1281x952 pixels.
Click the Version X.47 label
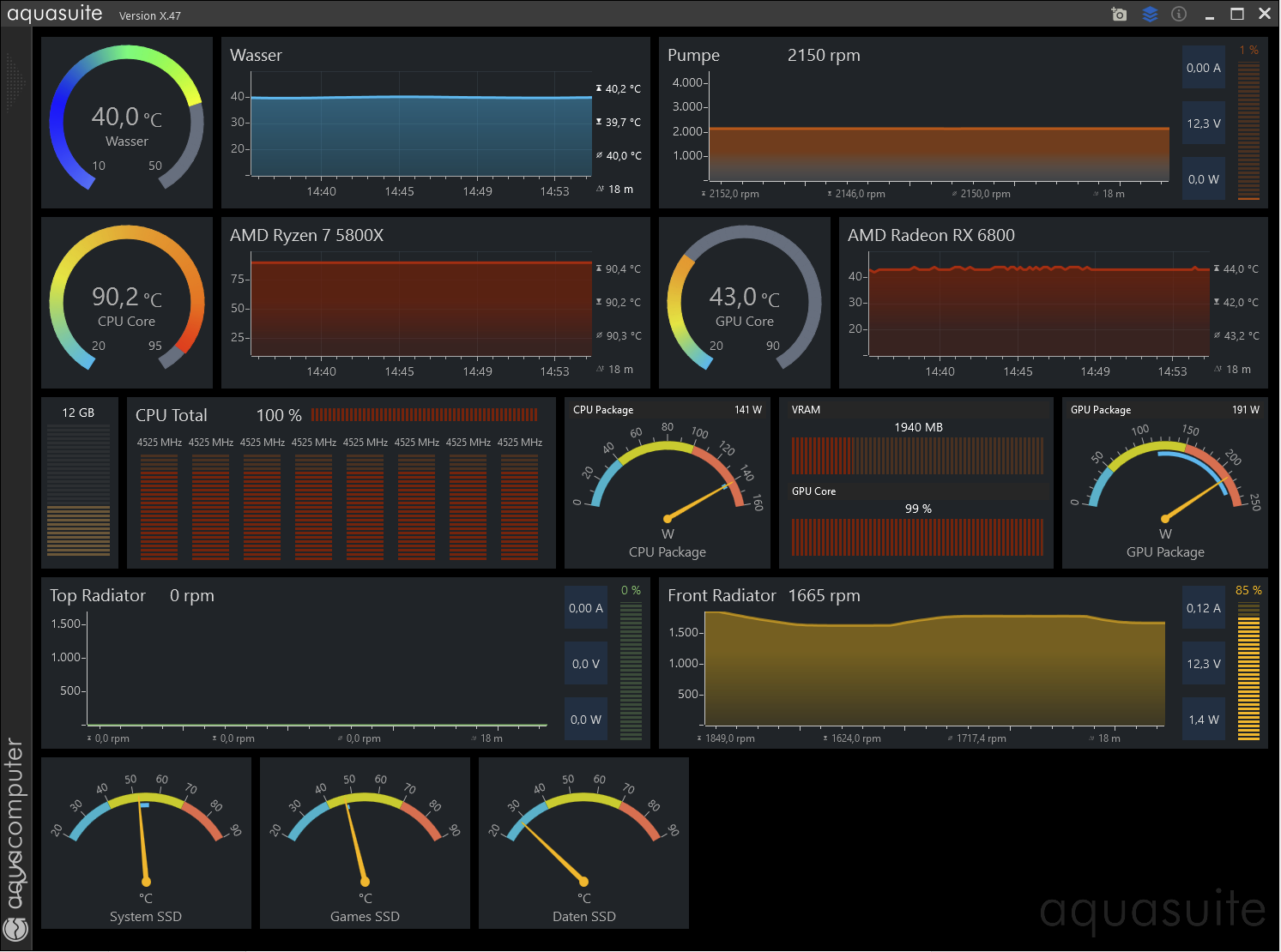[x=150, y=15]
